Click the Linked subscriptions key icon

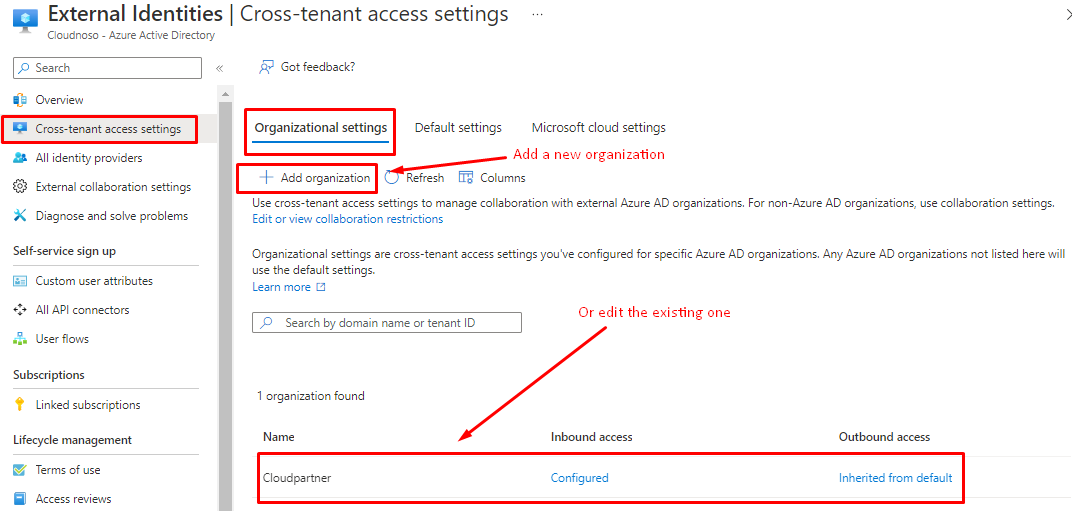(20, 405)
